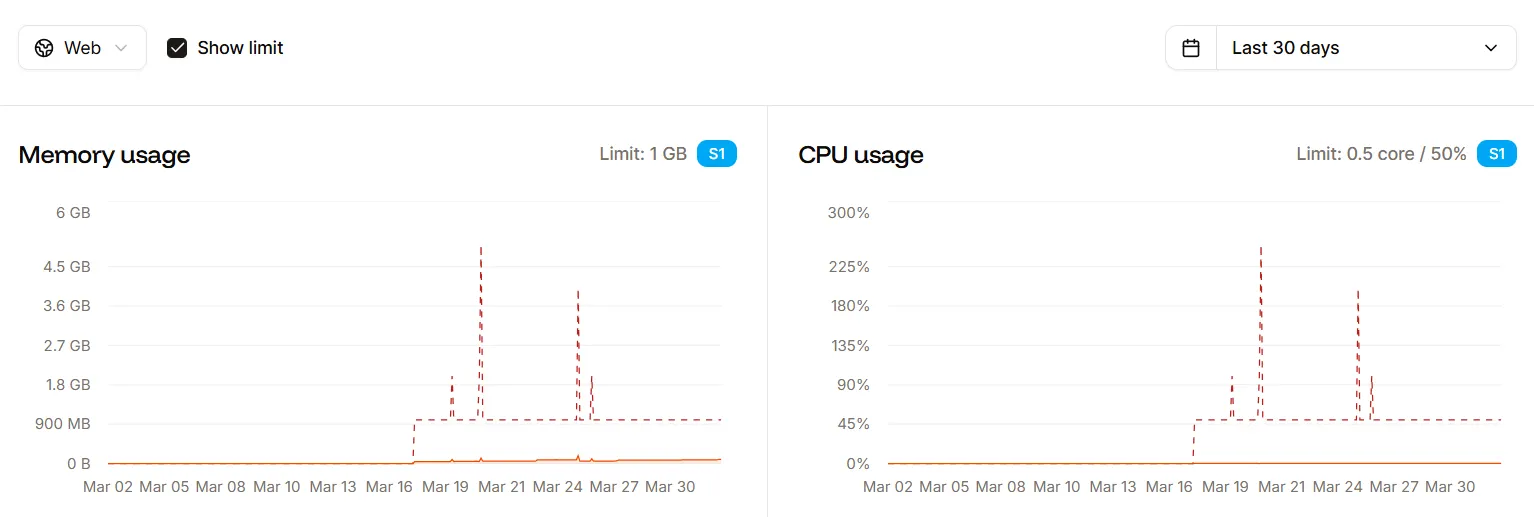Select the tallest memory spike near Mar 21

point(481,250)
